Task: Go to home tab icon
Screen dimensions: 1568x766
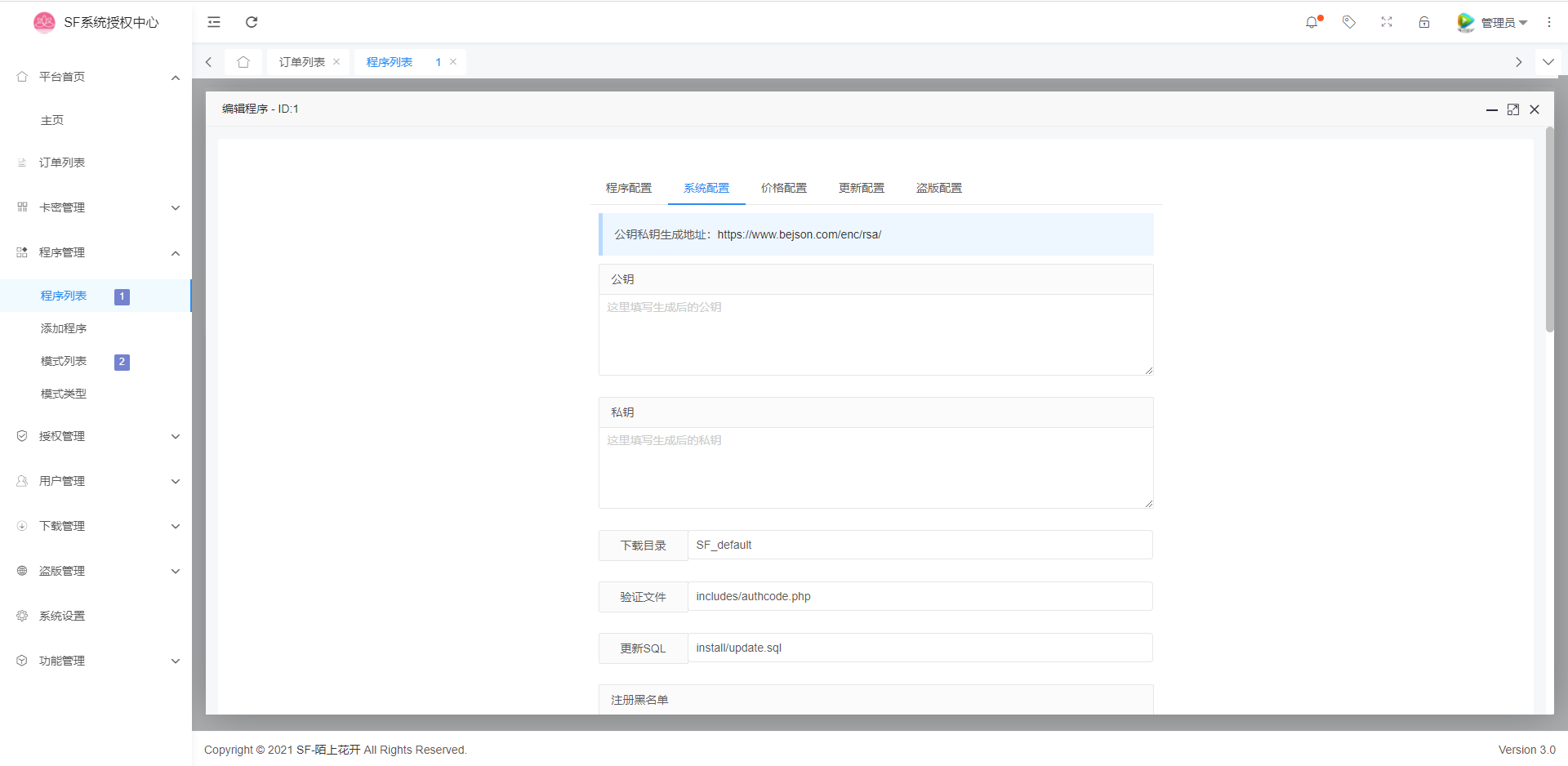Action: click(x=243, y=62)
